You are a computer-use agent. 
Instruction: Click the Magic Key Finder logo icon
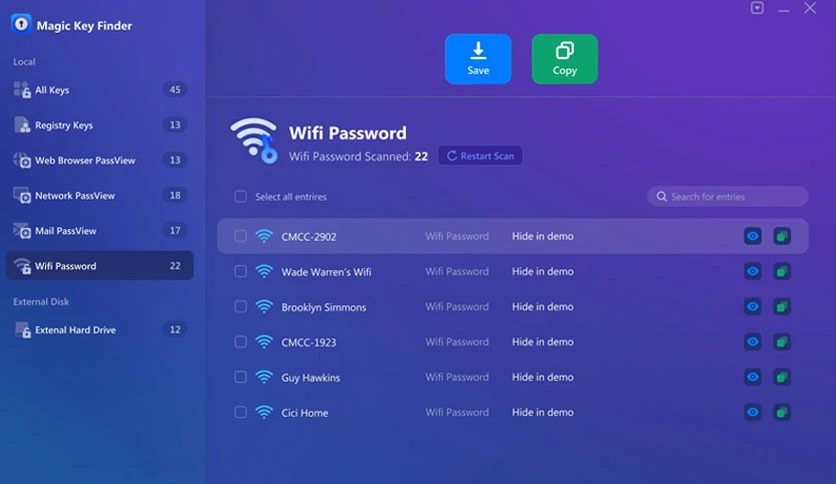click(x=21, y=25)
